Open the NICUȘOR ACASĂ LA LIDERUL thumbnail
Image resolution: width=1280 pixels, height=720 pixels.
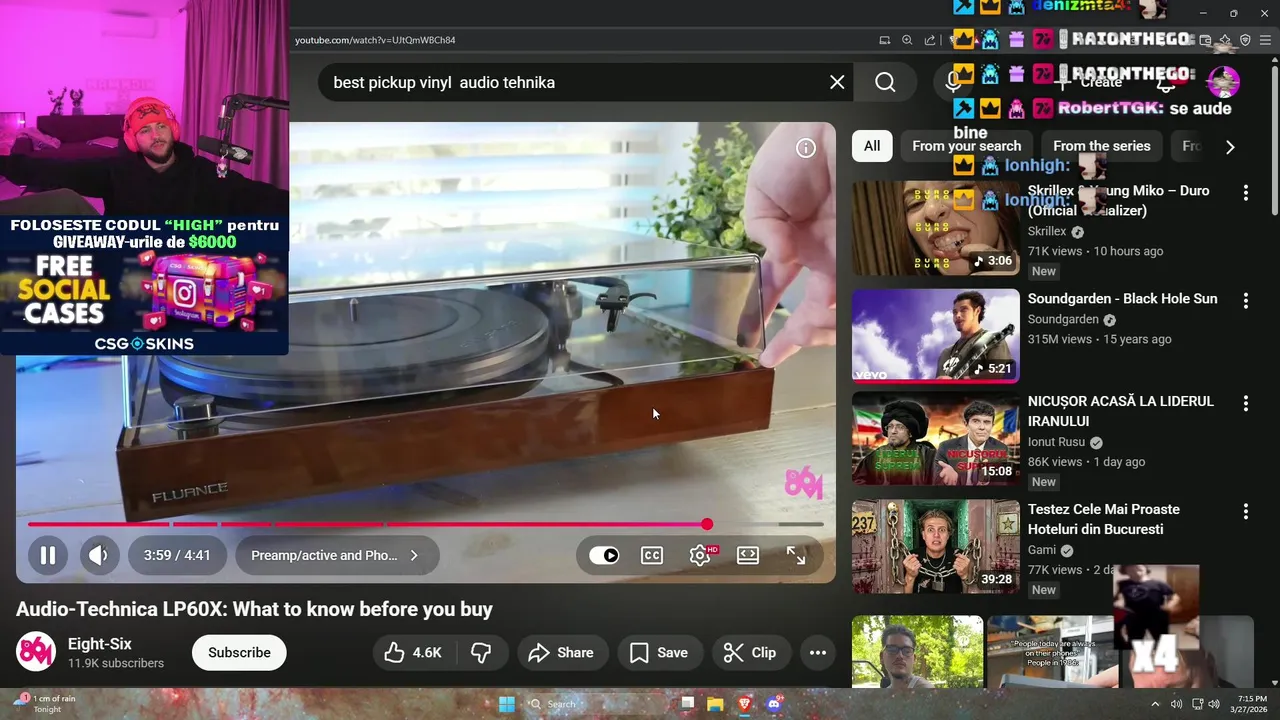[x=936, y=439]
